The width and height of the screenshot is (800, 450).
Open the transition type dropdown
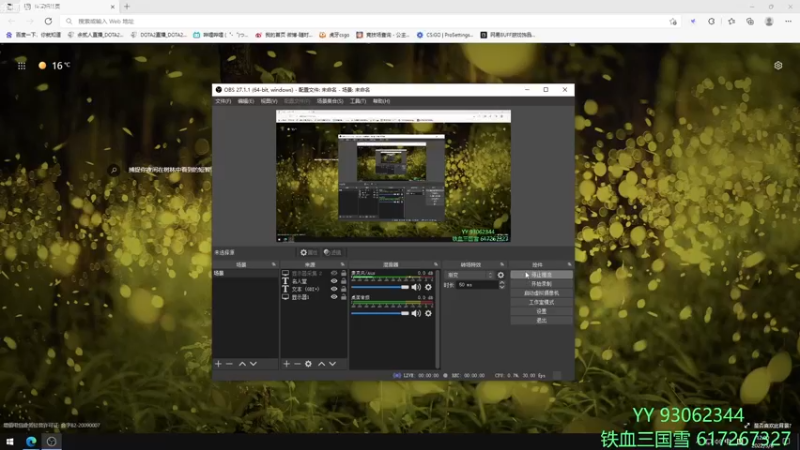[x=469, y=275]
